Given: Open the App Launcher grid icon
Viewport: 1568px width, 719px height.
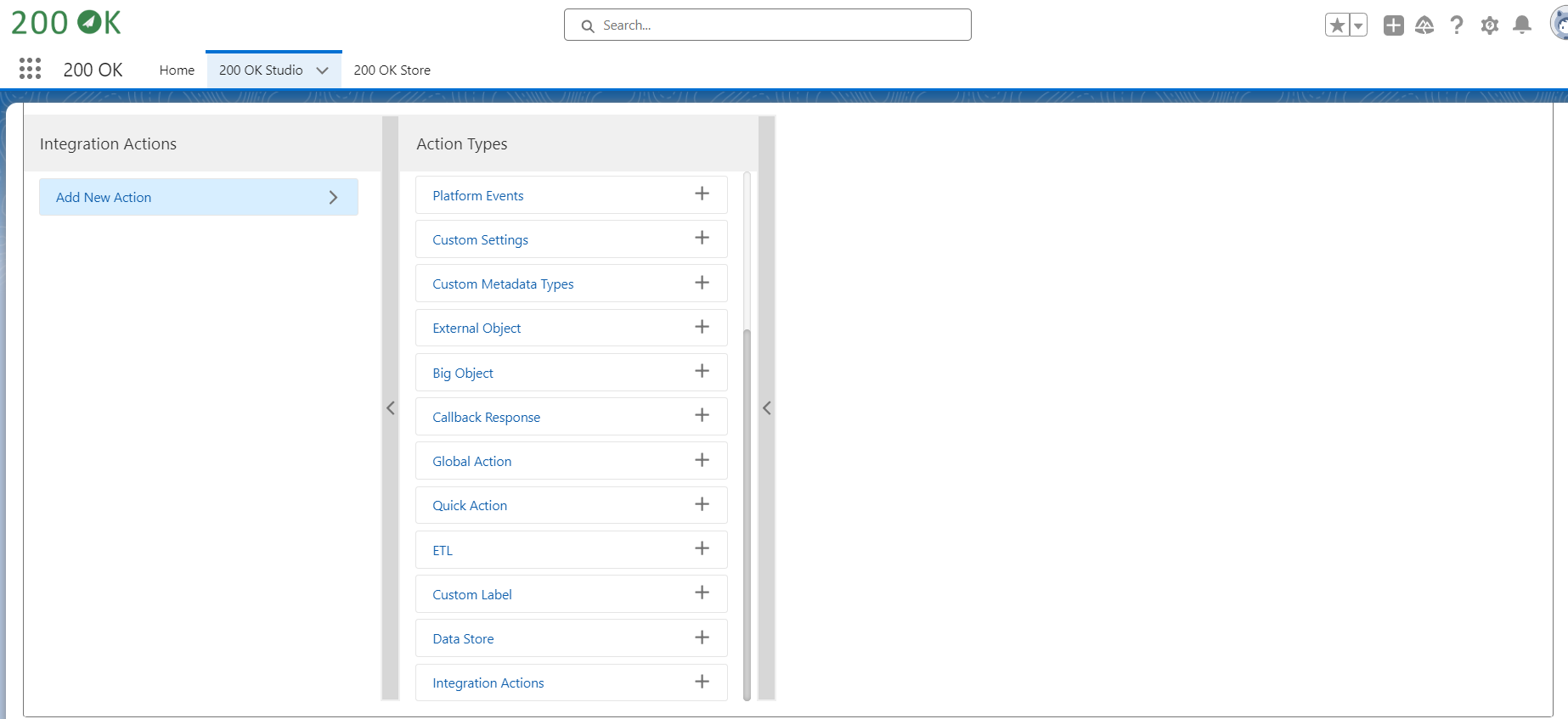Looking at the screenshot, I should 30,69.
